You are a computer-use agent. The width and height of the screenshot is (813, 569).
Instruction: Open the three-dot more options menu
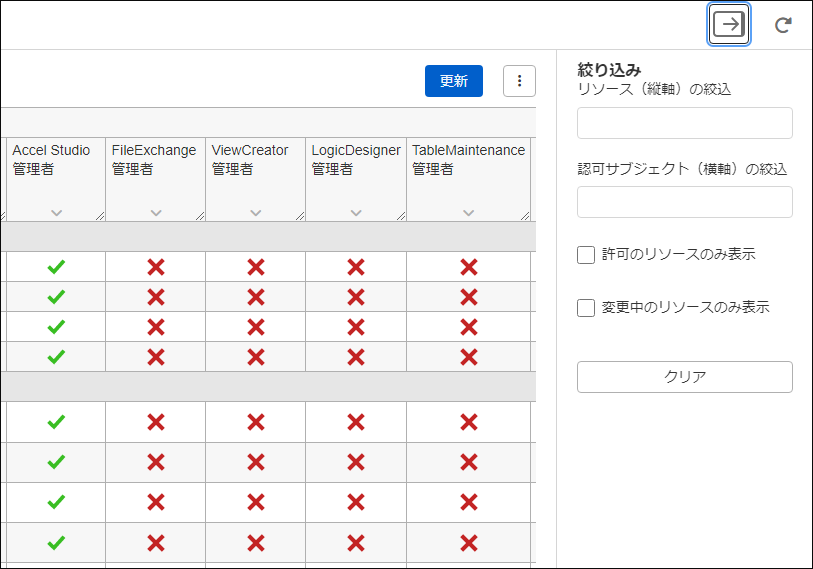[x=519, y=81]
